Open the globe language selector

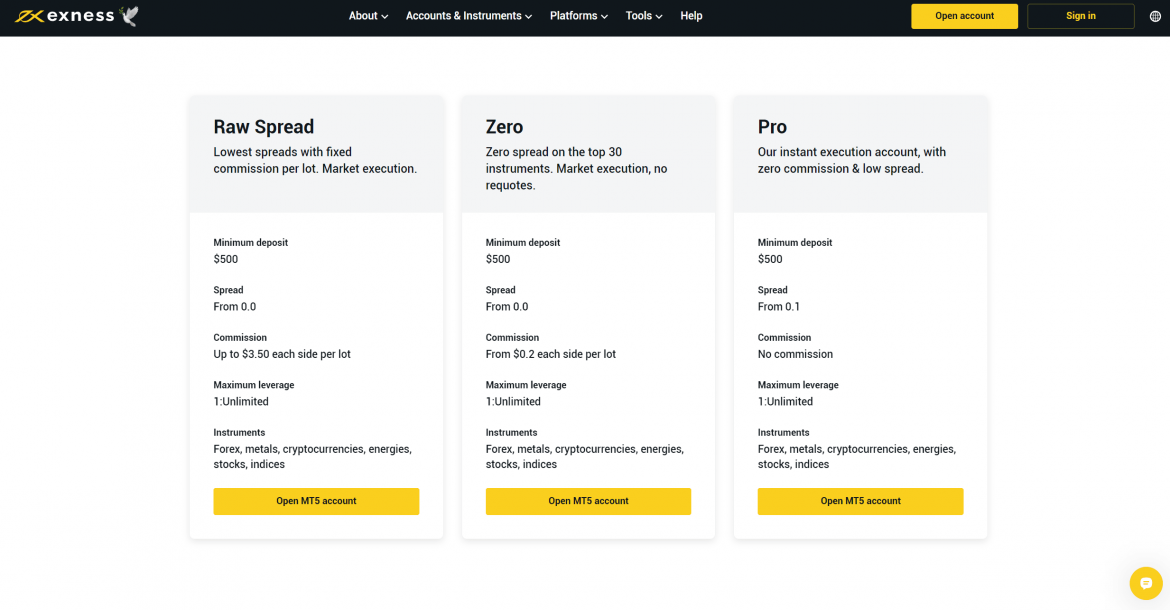point(1155,16)
